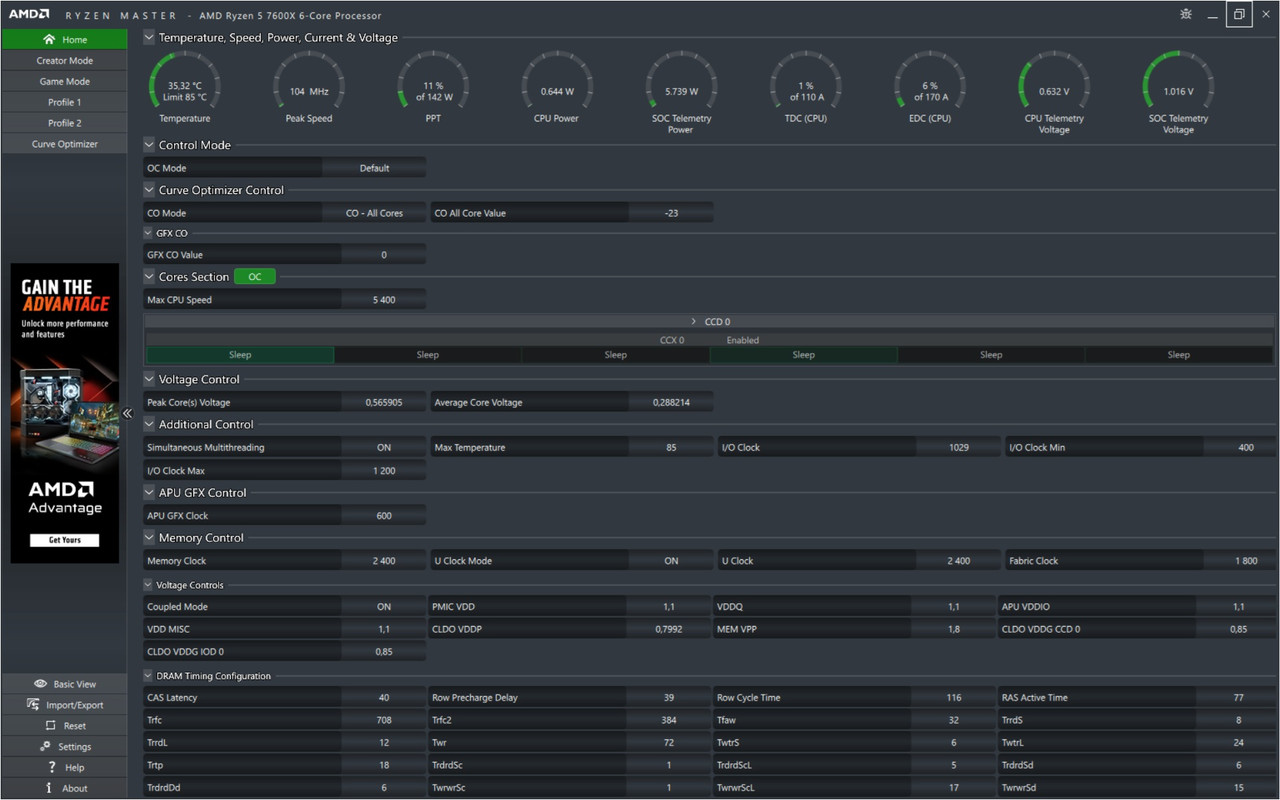The height and width of the screenshot is (800, 1280).
Task: Collapse Temperature, Speed, Power section
Action: coord(149,38)
